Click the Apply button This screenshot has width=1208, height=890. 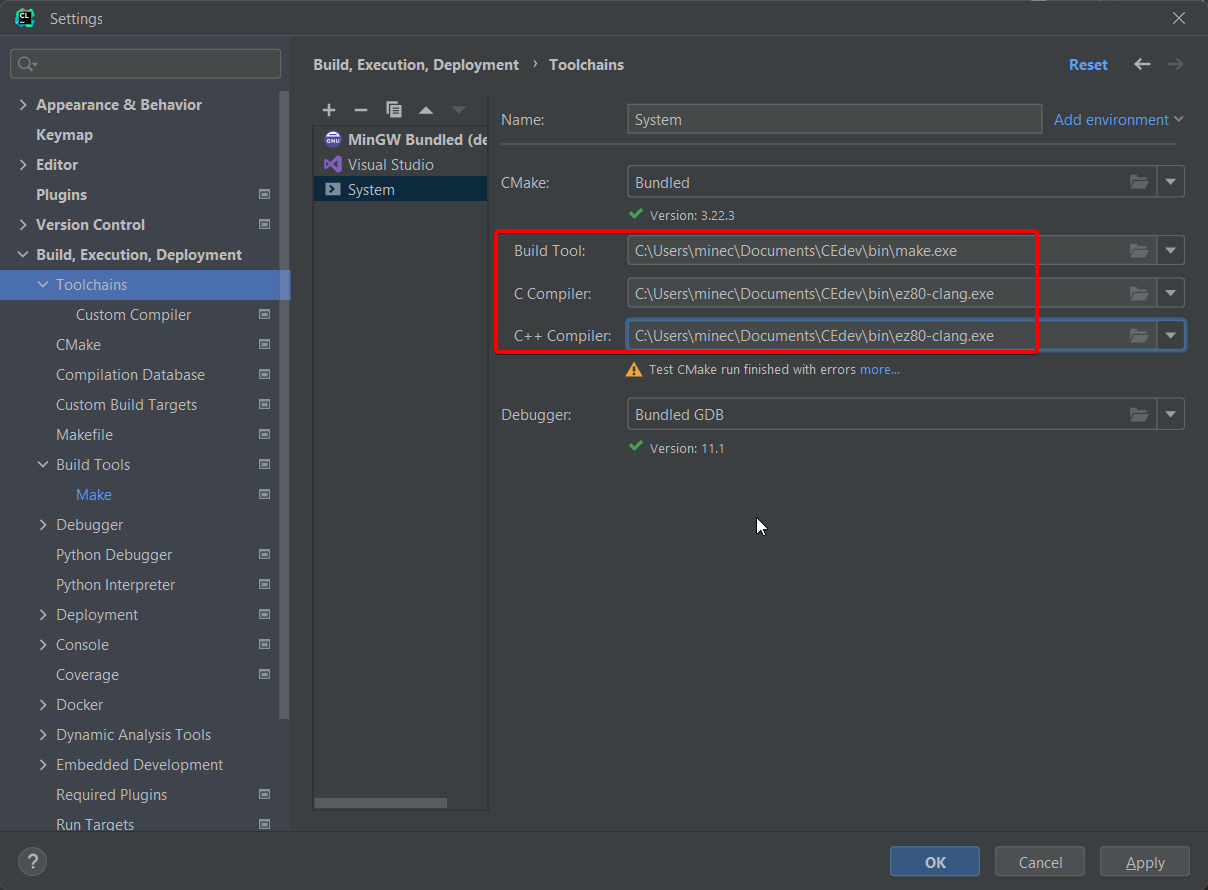click(x=1144, y=862)
